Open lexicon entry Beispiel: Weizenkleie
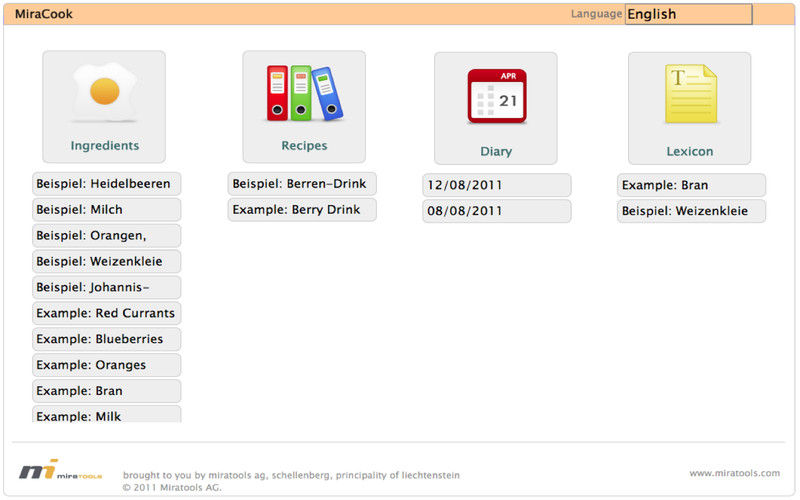Viewport: 800px width, 500px height. (x=691, y=211)
